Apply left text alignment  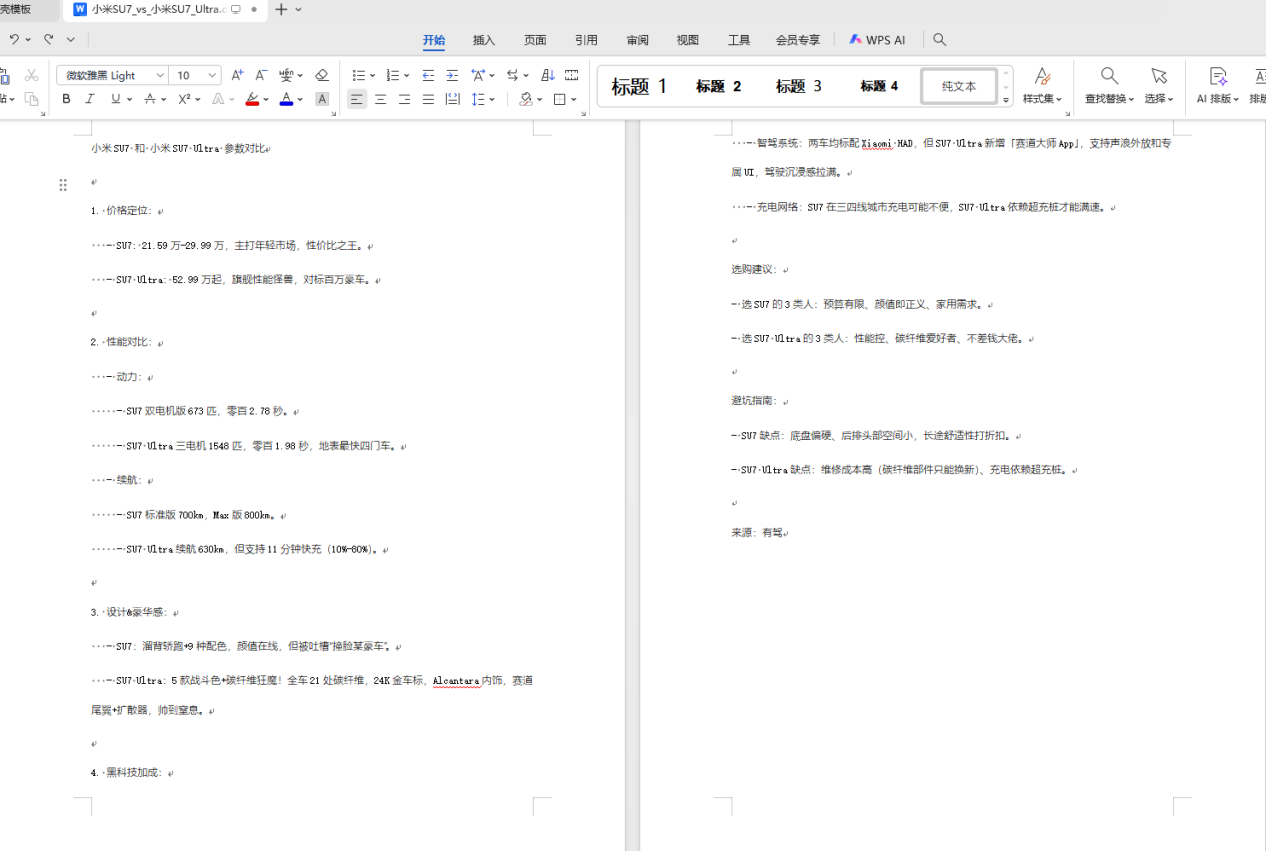pos(357,99)
